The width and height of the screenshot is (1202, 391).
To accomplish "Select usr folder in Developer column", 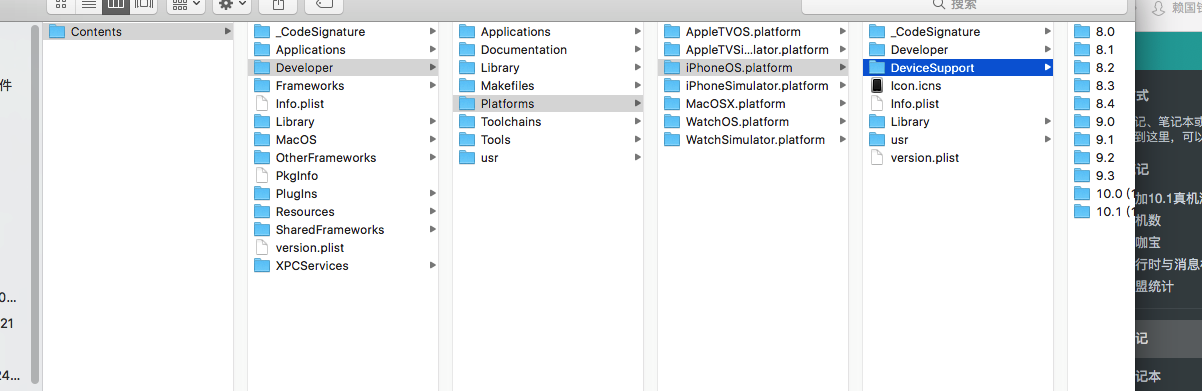I will (x=548, y=158).
